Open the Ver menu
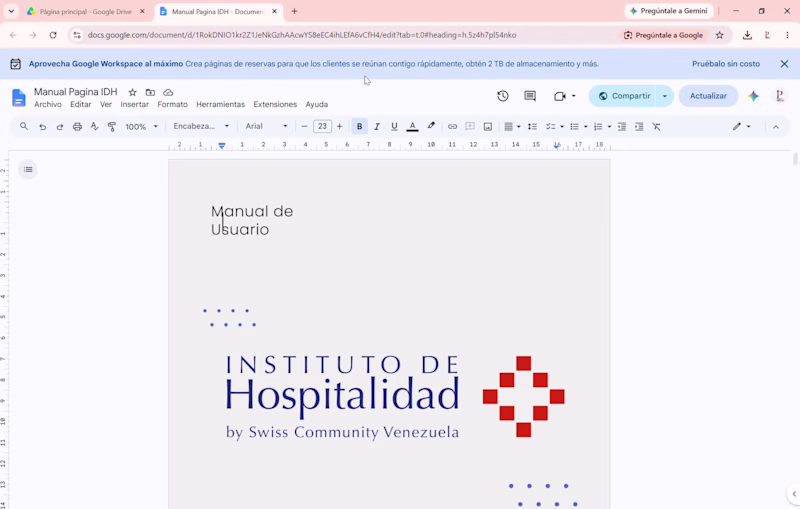Image resolution: width=800 pixels, height=509 pixels. point(106,105)
